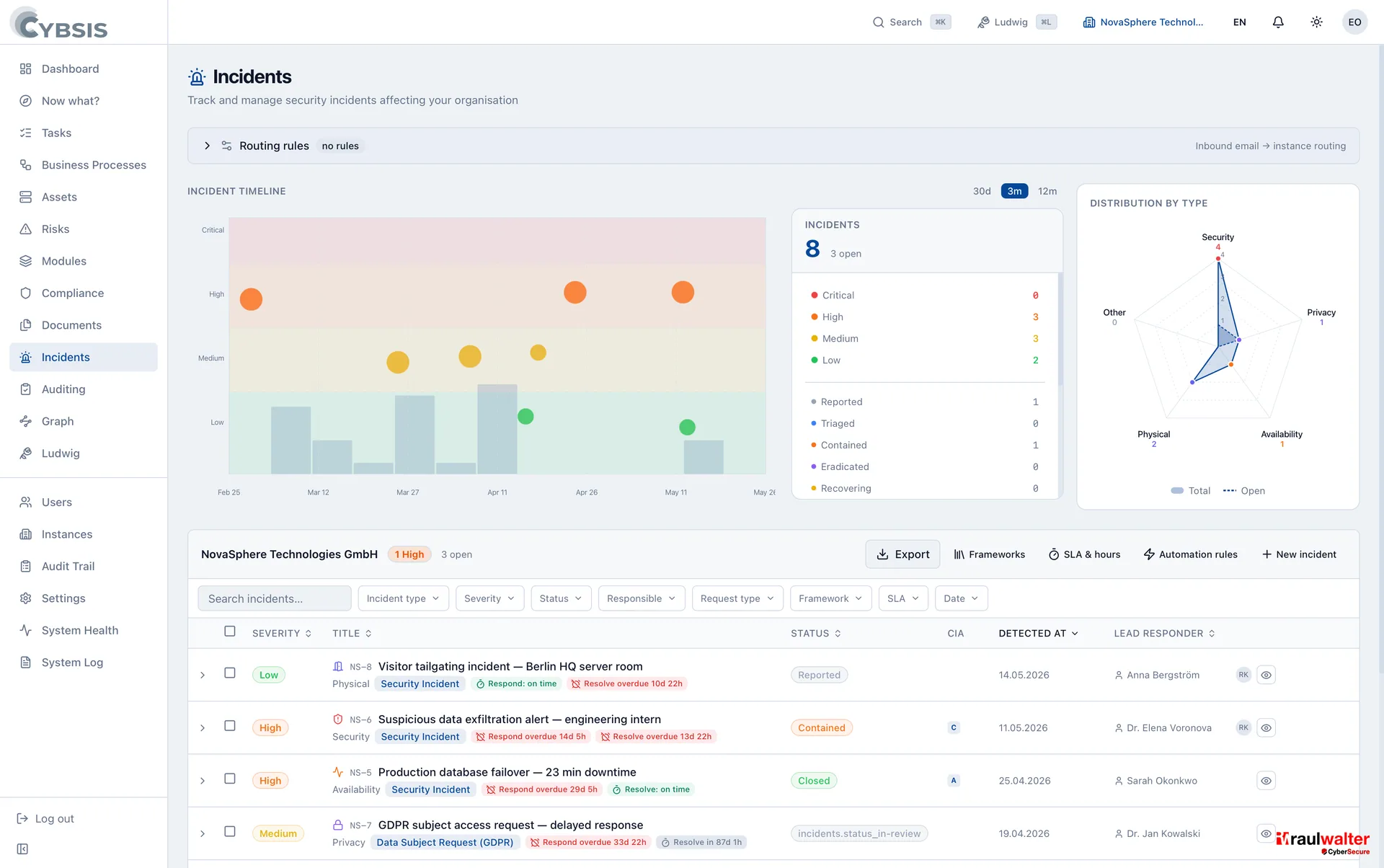This screenshot has width=1384, height=868.
Task: Click the green Low incident dot near May 11
Action: 687,428
